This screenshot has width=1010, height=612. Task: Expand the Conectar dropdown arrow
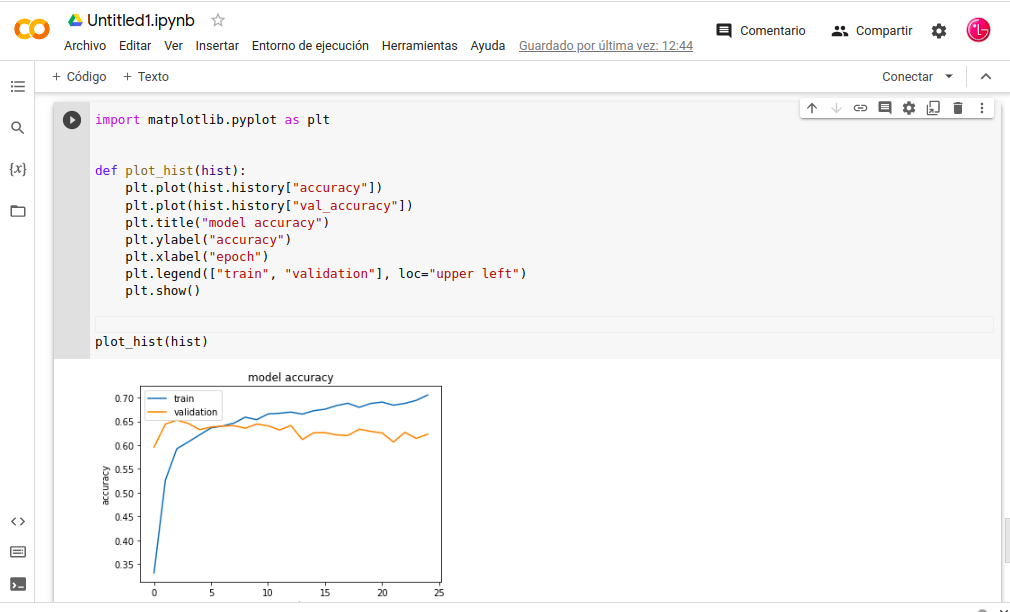[x=949, y=77]
